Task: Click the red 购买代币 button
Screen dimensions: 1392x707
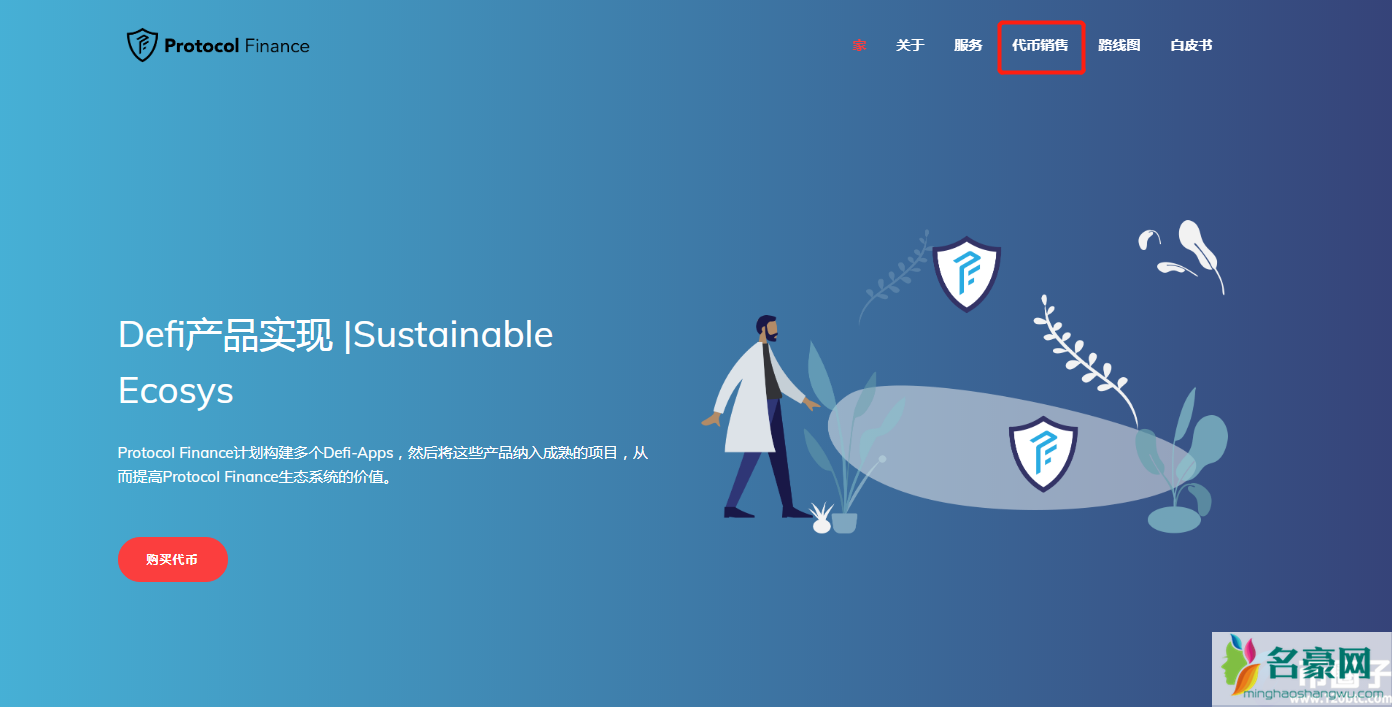Action: (x=173, y=560)
